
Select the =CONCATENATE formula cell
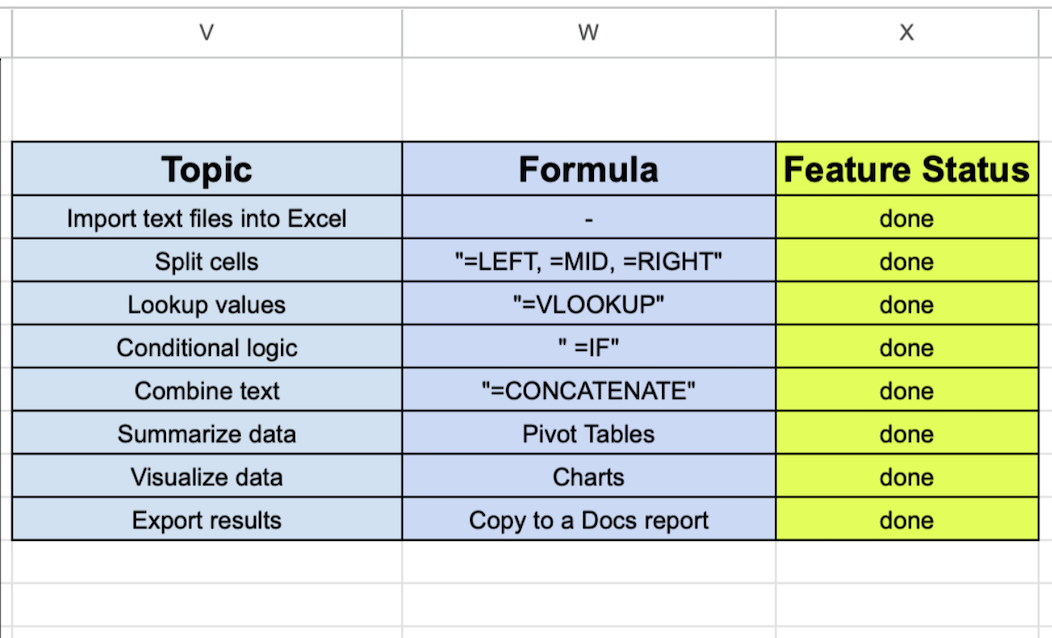click(588, 390)
